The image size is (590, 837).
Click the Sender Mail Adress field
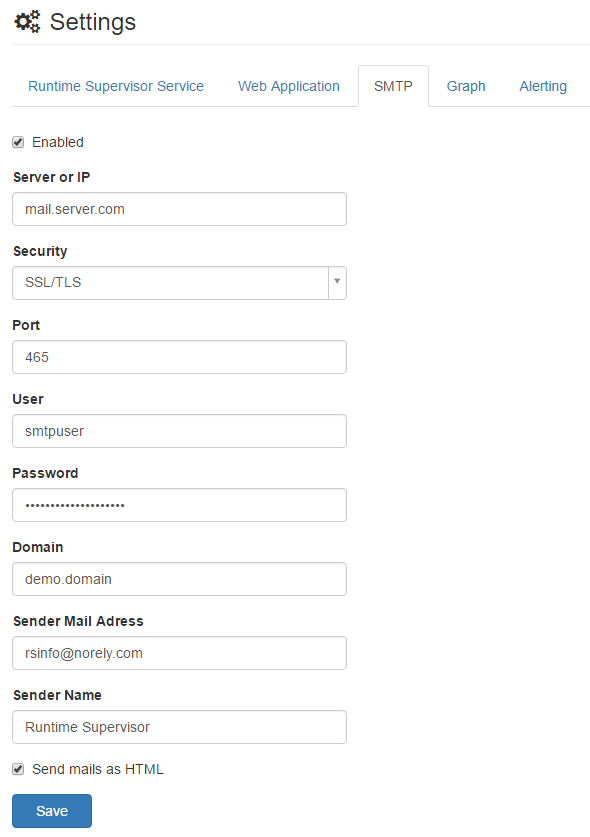[x=179, y=653]
